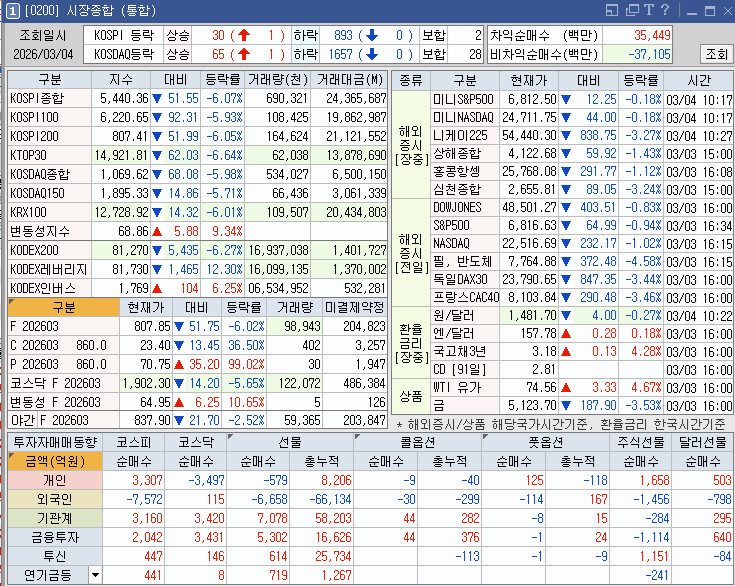This screenshot has width=735, height=586.
Task: Expand the dropdown arrow next to 연기금등
Action: [96, 575]
